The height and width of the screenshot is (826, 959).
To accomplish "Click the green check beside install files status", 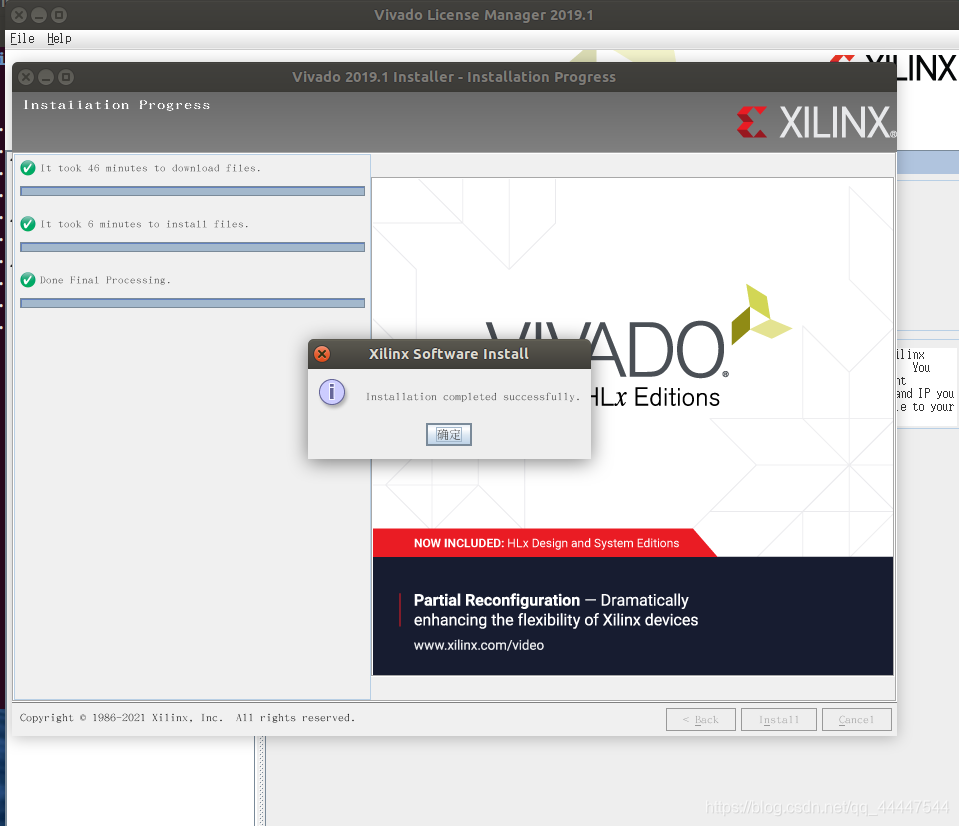I will click(27, 224).
